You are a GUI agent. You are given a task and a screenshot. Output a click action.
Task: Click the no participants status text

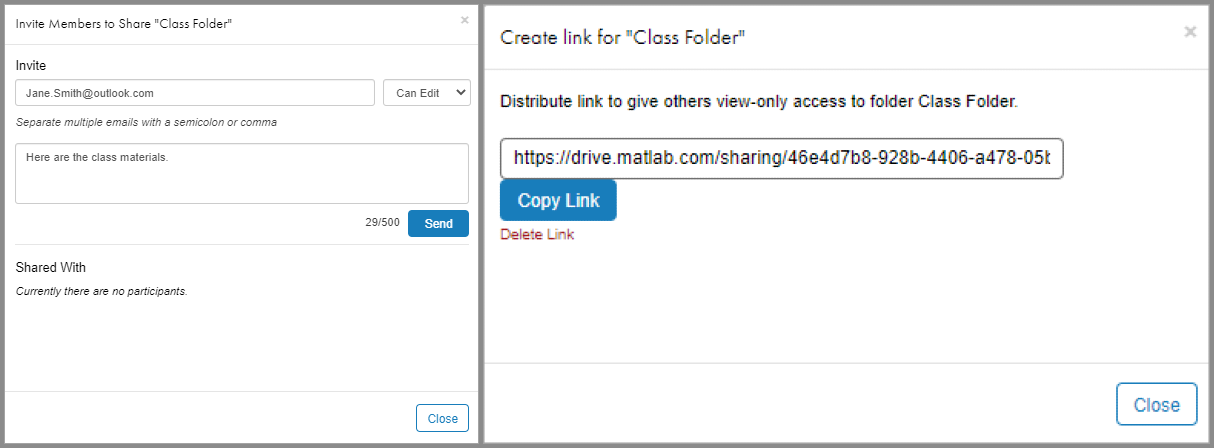(x=101, y=292)
